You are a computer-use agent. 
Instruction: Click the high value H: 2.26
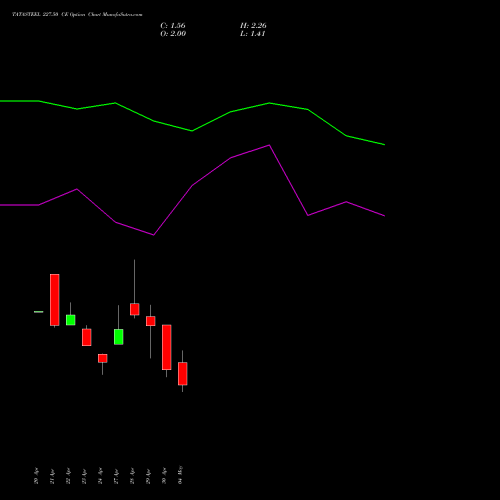point(253,26)
